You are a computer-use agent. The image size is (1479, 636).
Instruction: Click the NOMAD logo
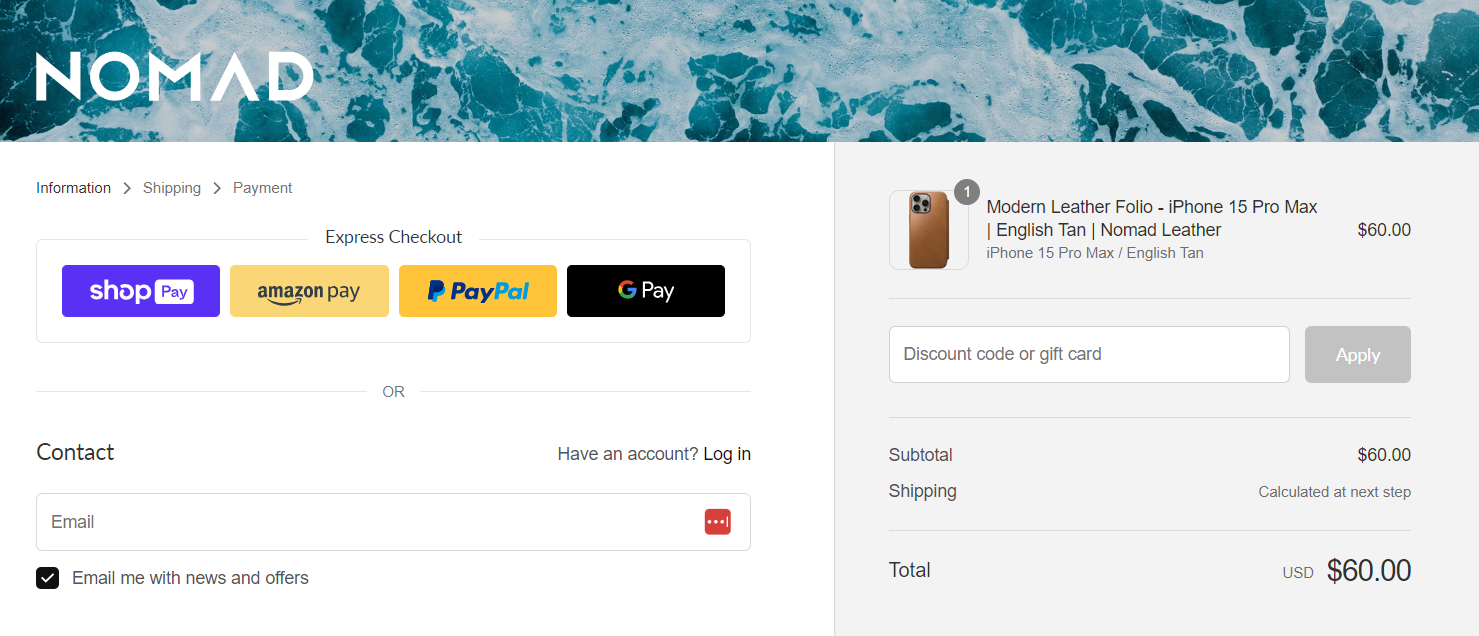pos(174,77)
